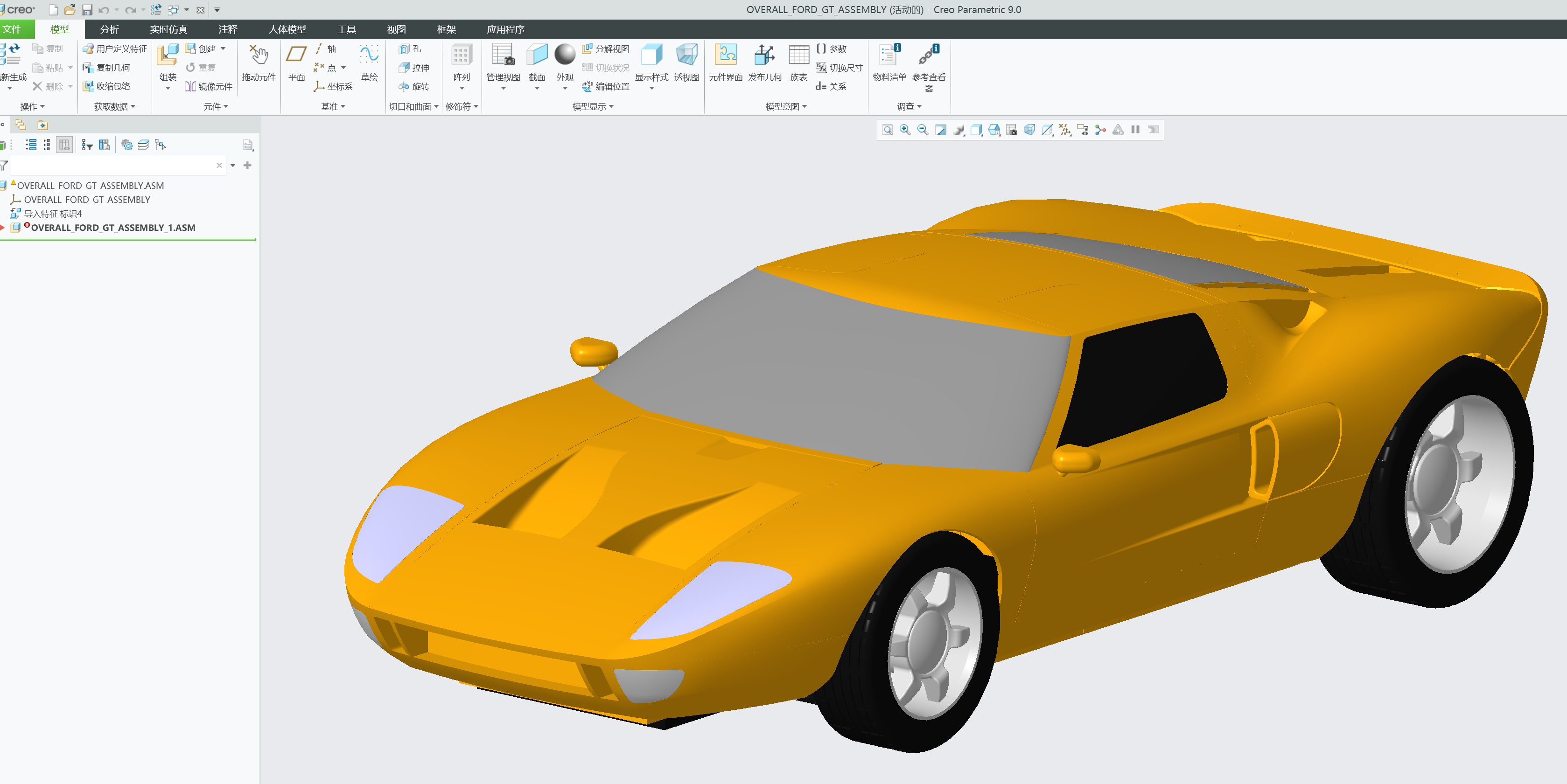This screenshot has width=1567, height=784.
Task: Open Datum Display Filters icon in graphics toolbar
Action: [x=1065, y=130]
